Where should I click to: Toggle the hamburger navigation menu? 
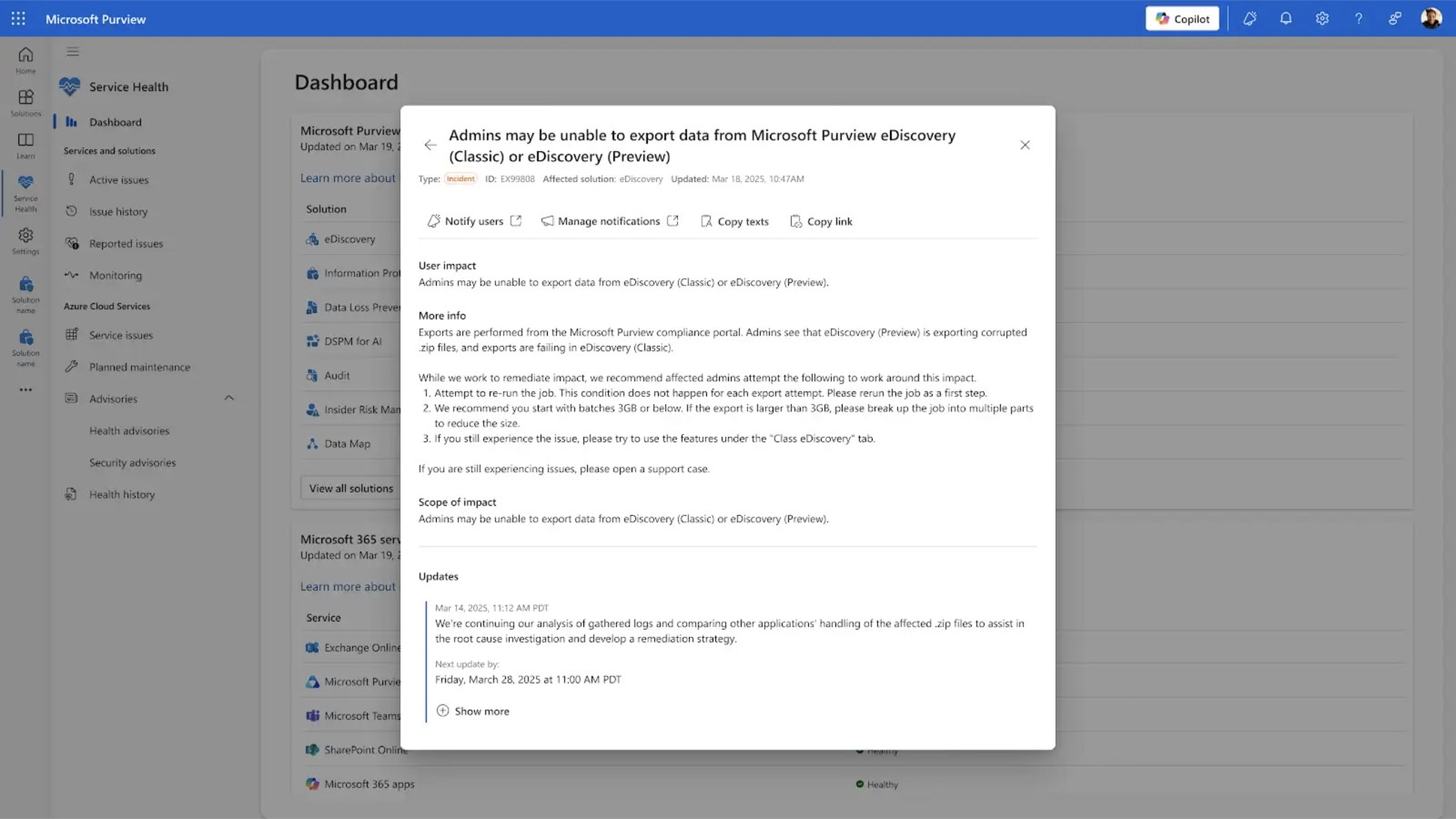(x=73, y=52)
